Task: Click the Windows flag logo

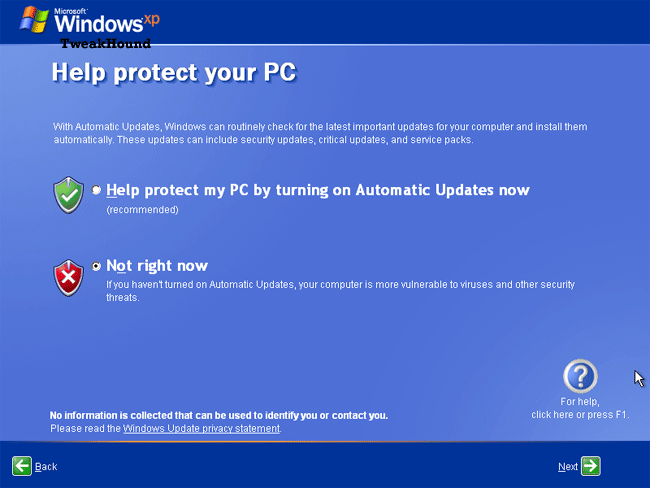Action: point(34,19)
